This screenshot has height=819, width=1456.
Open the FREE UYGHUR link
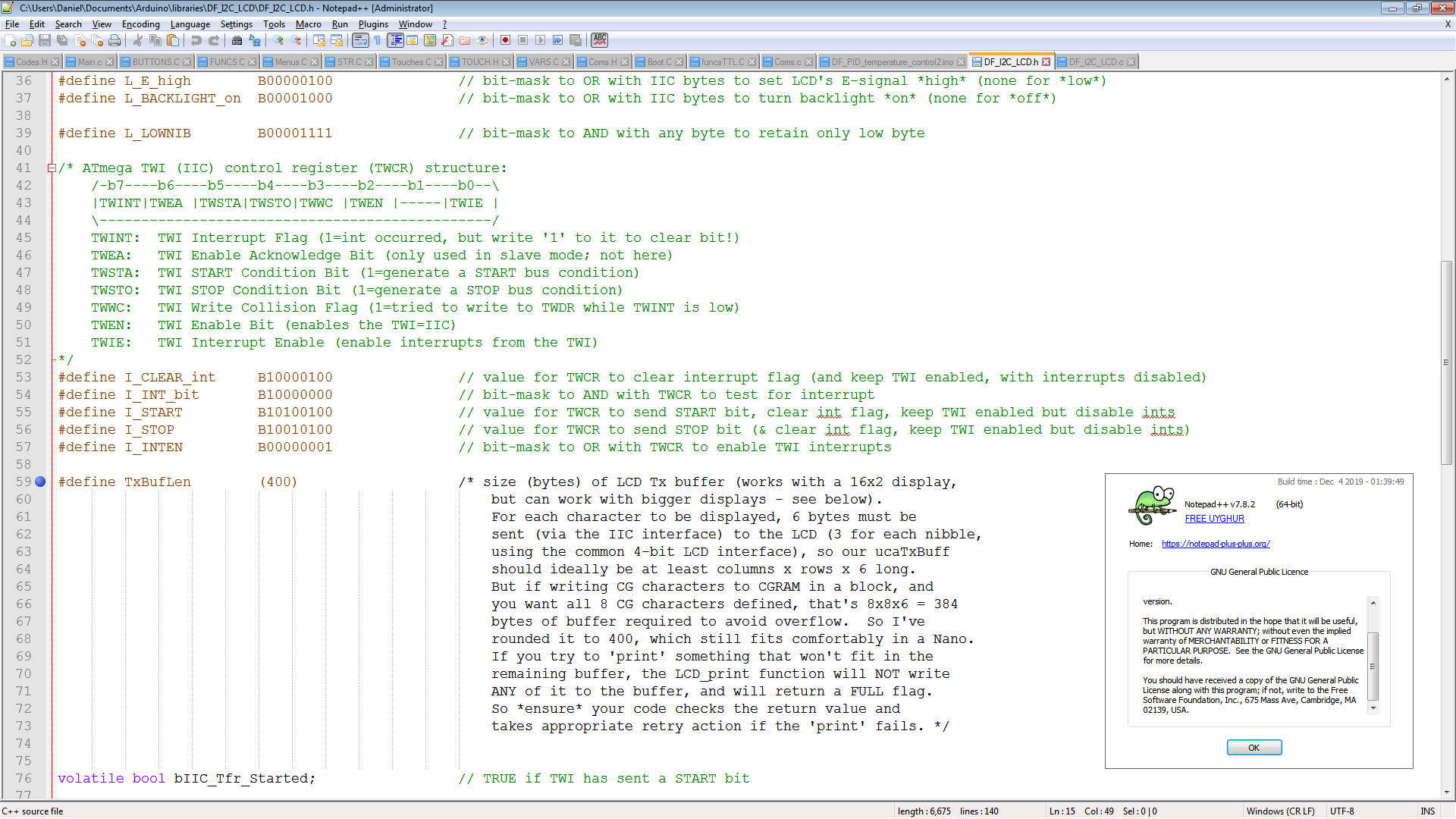1214,519
